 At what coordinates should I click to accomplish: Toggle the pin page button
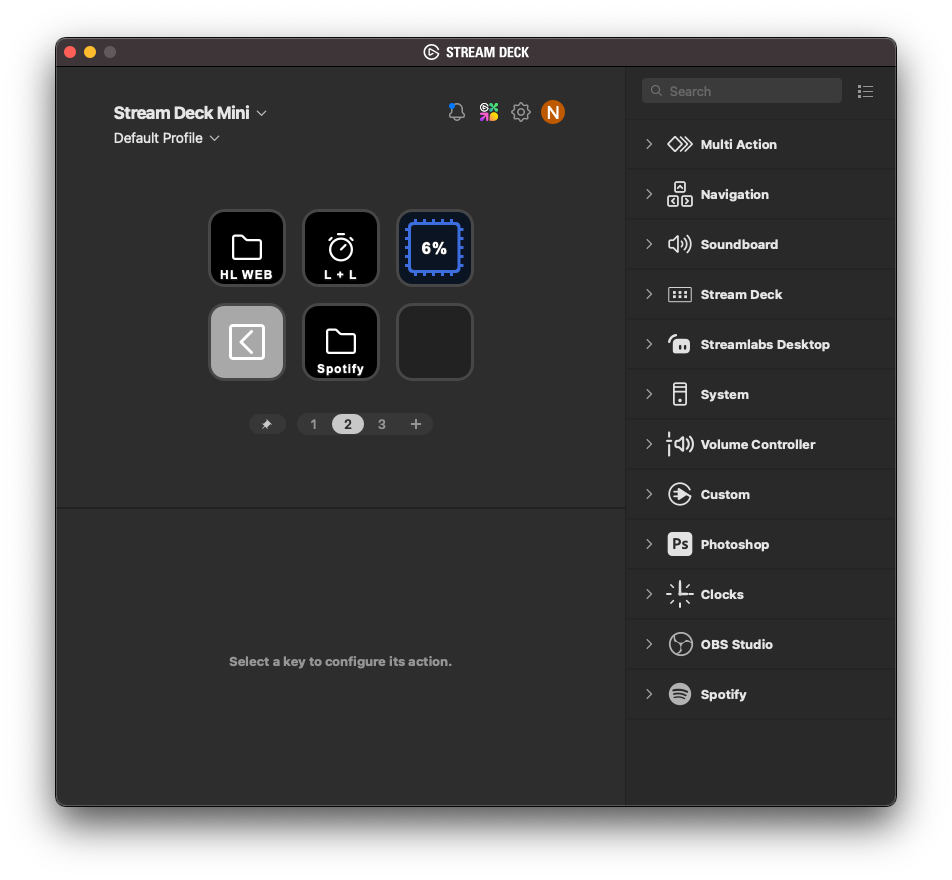point(267,425)
